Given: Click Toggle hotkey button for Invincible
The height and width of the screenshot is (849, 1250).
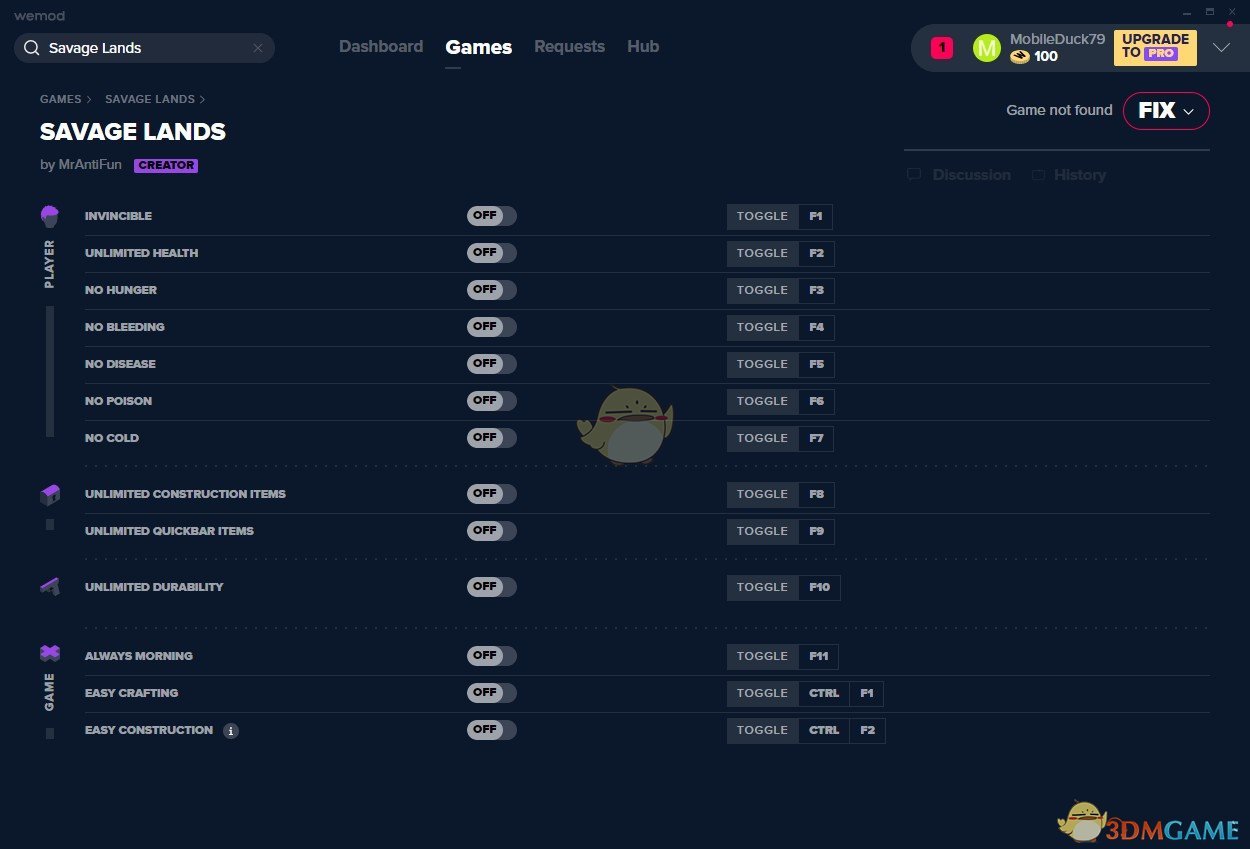Looking at the screenshot, I should click(x=763, y=216).
